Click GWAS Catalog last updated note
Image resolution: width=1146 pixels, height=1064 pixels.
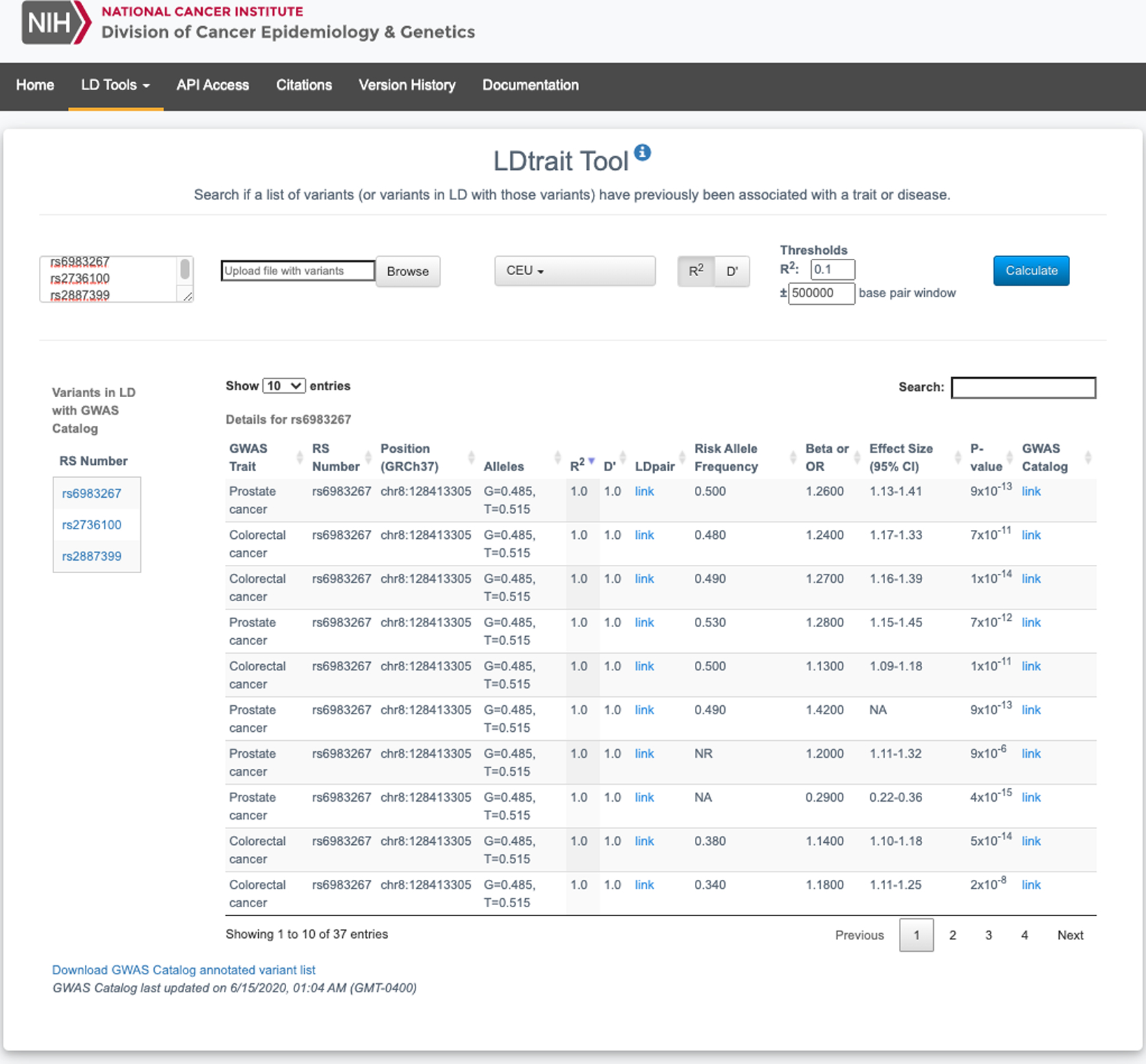coord(234,987)
